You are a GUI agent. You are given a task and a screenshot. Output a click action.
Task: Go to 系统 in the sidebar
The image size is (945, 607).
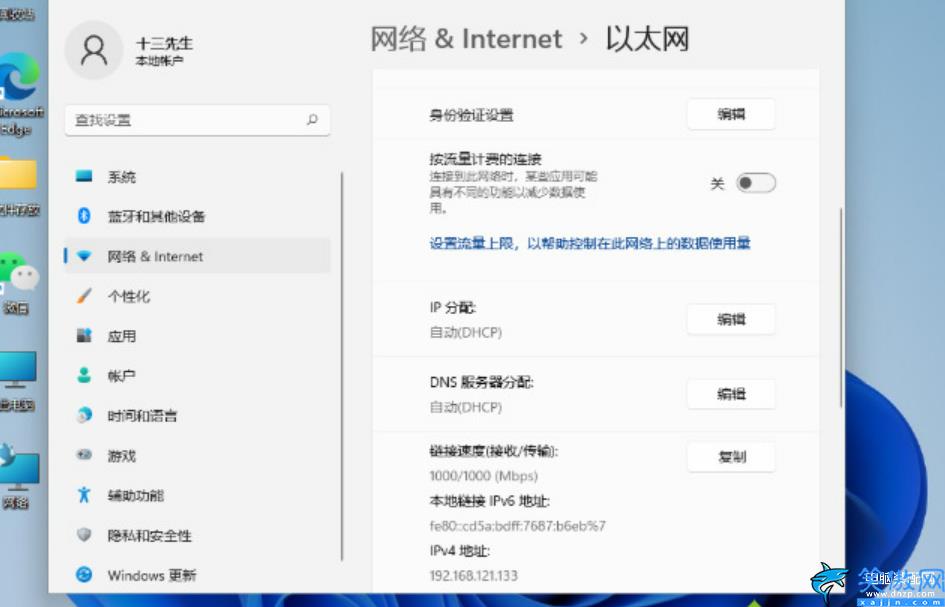click(197, 176)
